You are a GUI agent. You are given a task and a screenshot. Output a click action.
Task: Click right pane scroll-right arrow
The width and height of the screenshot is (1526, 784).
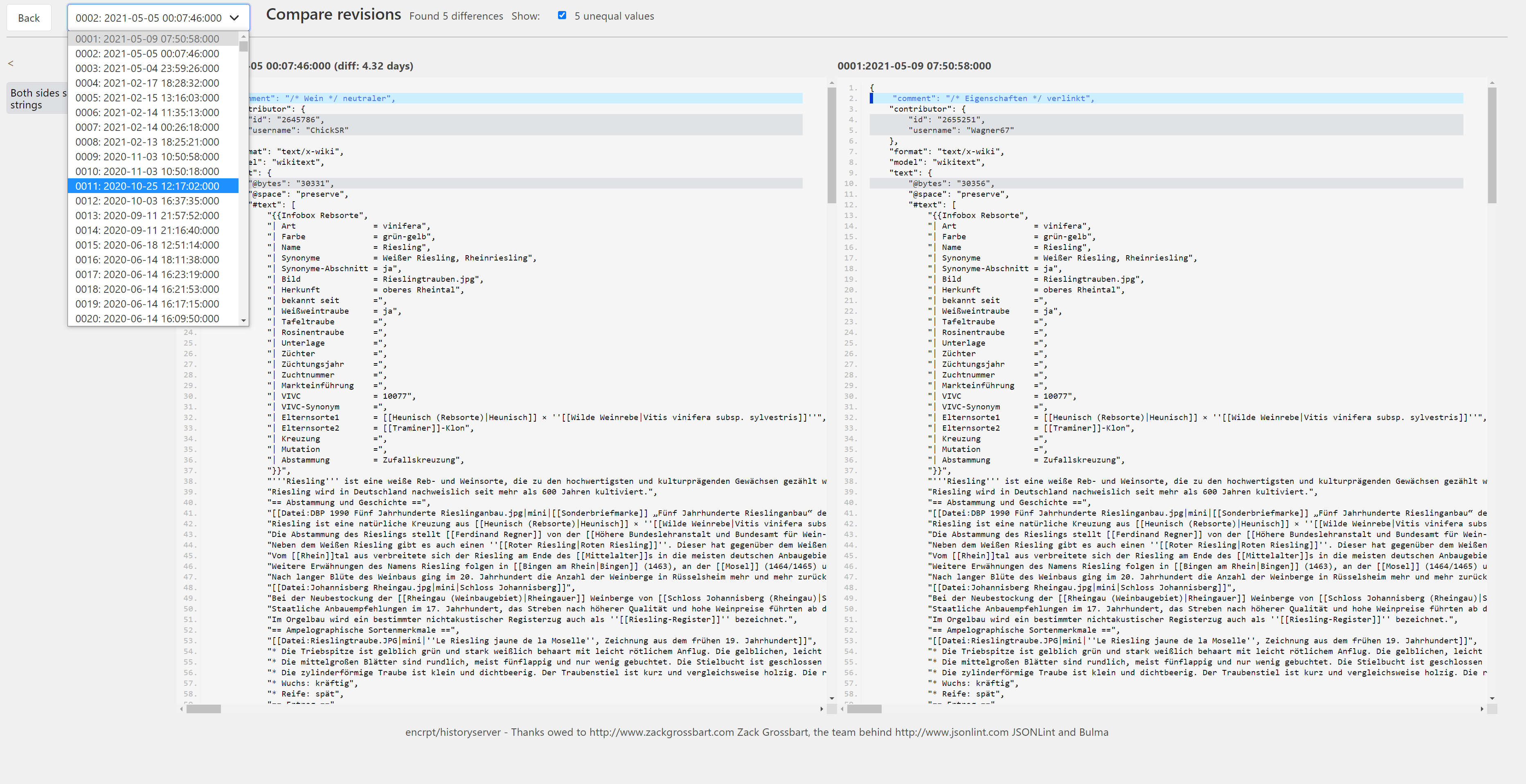1482,709
